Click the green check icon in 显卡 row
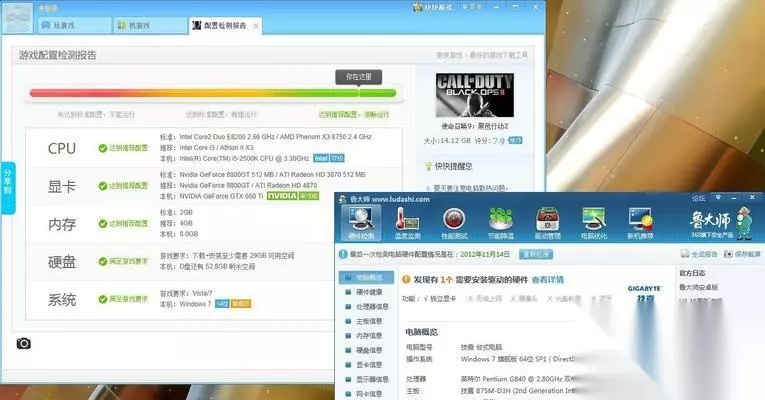This screenshot has width=765, height=400. (x=102, y=186)
